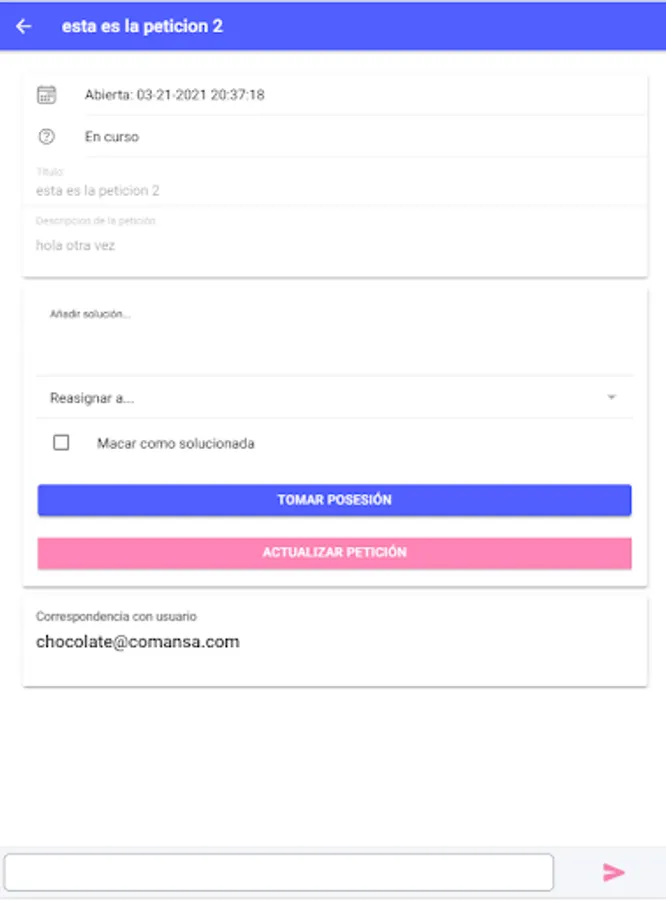Screen dimensions: 666x900
Task: Click the En curso status row
Action: [112, 137]
